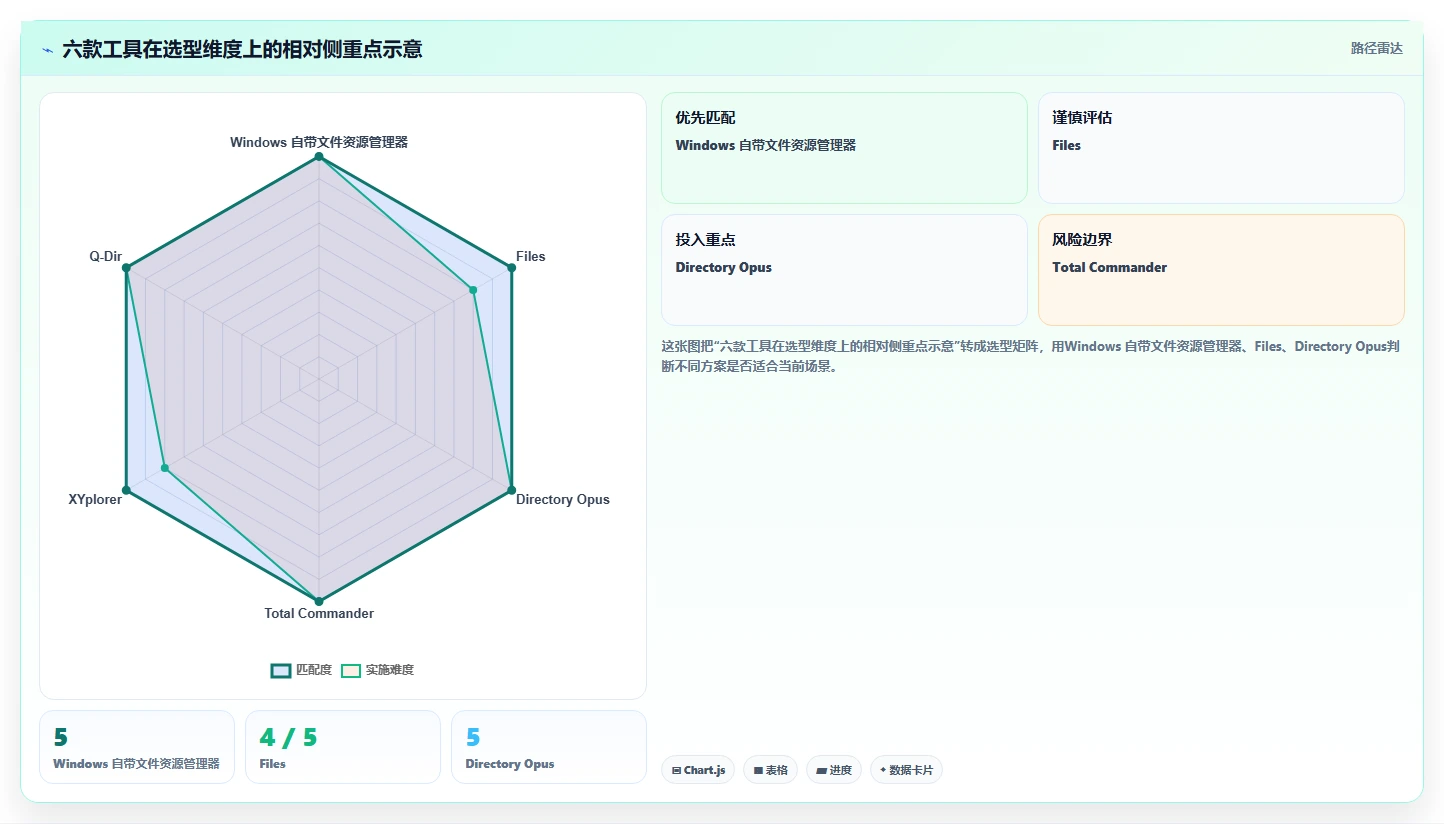
Task: Click the XYplorer axis label on the radar
Action: (x=95, y=499)
